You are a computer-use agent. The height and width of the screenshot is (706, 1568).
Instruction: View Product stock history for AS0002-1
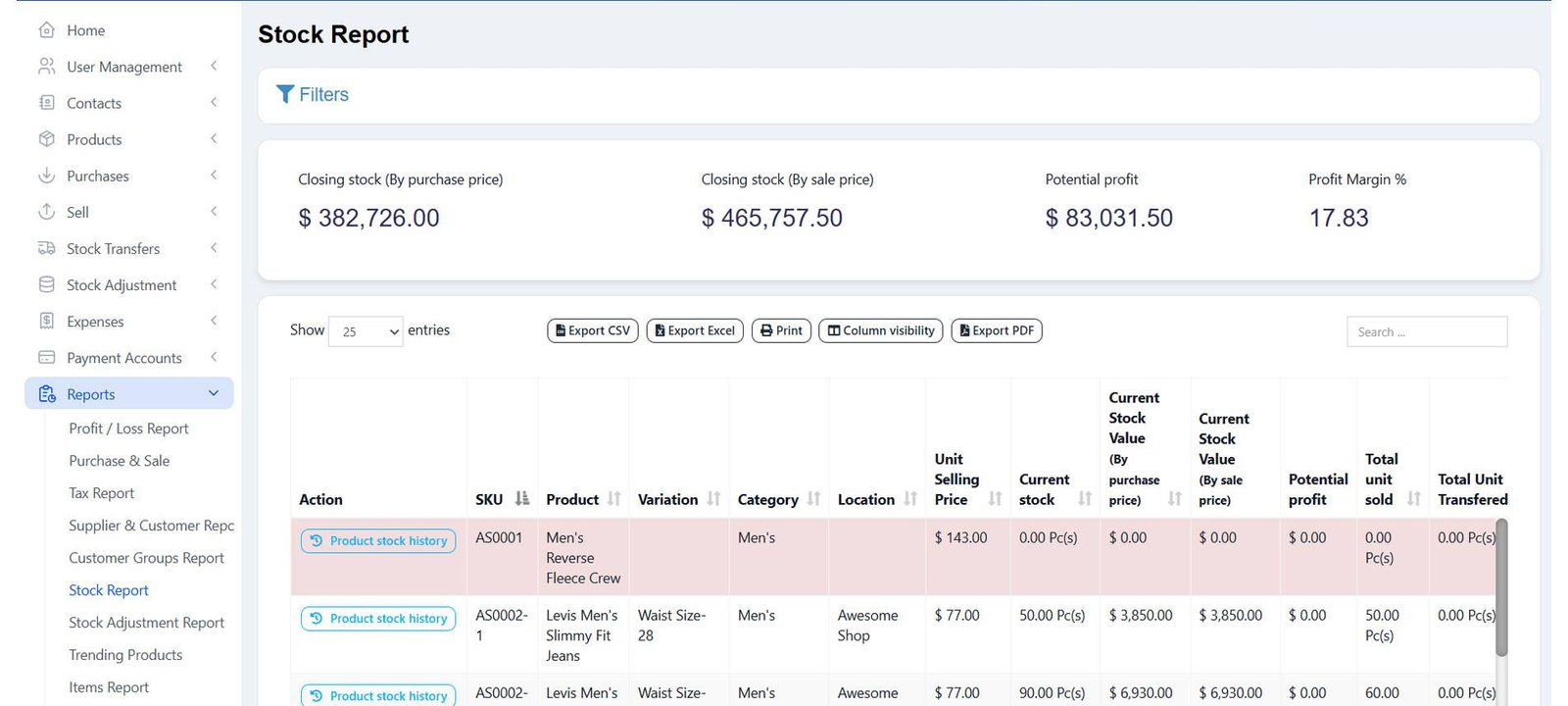tap(378, 618)
